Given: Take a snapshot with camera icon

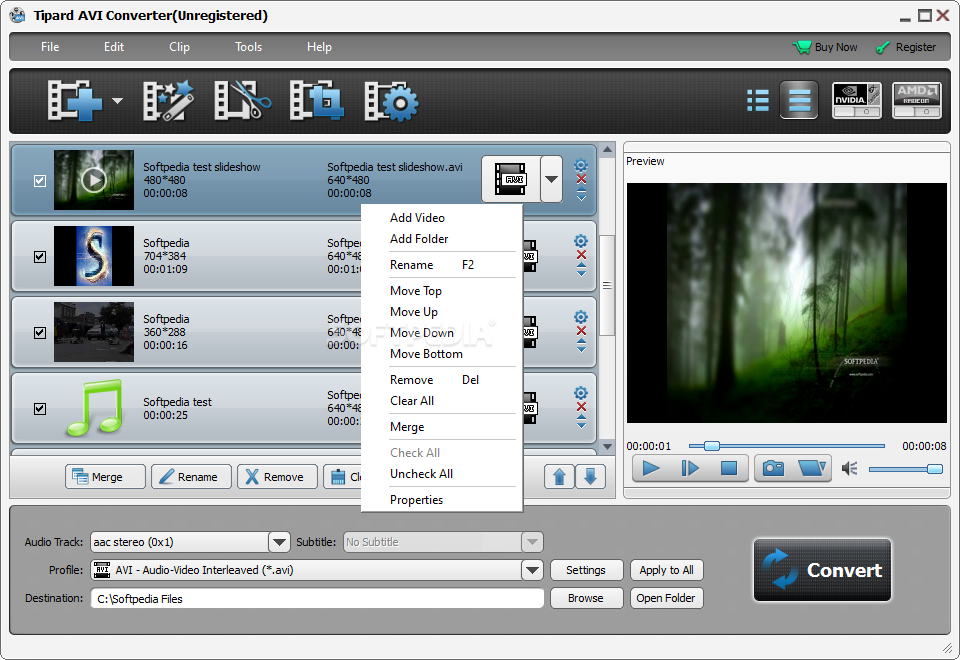Looking at the screenshot, I should (773, 468).
